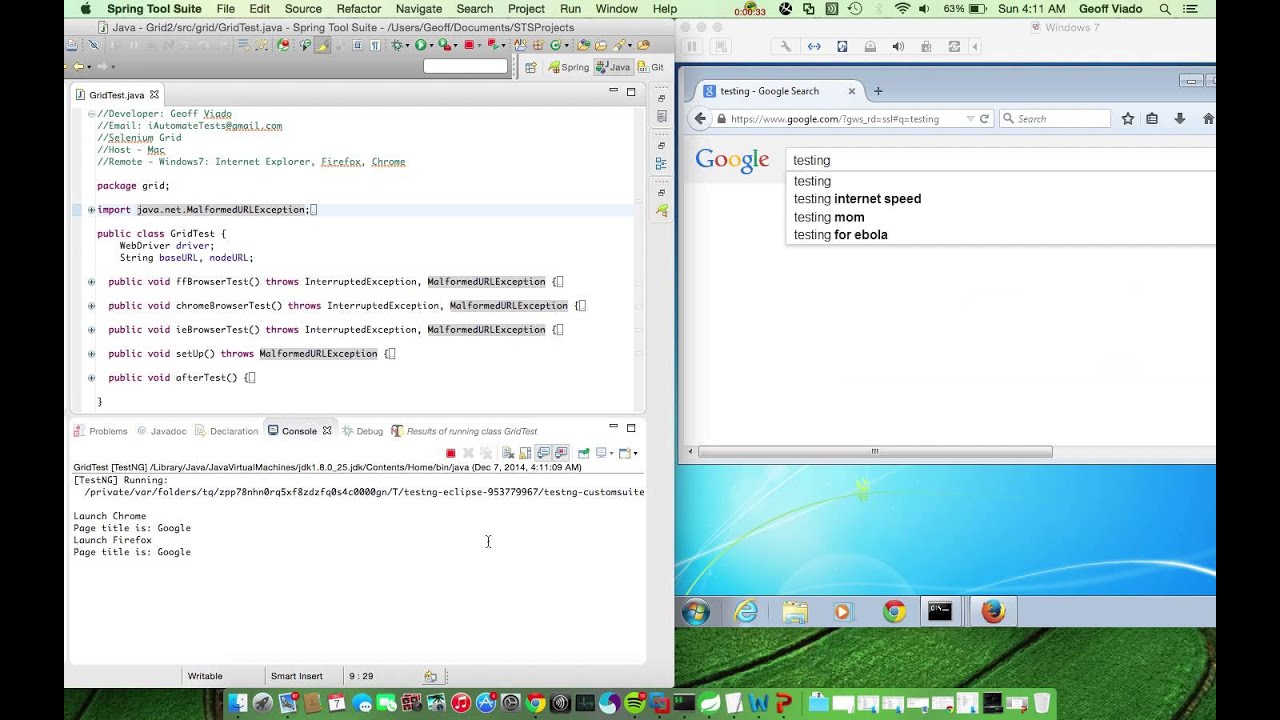Bookmark page with Firefox star icon
This screenshot has width=1280, height=720.
(x=1128, y=118)
